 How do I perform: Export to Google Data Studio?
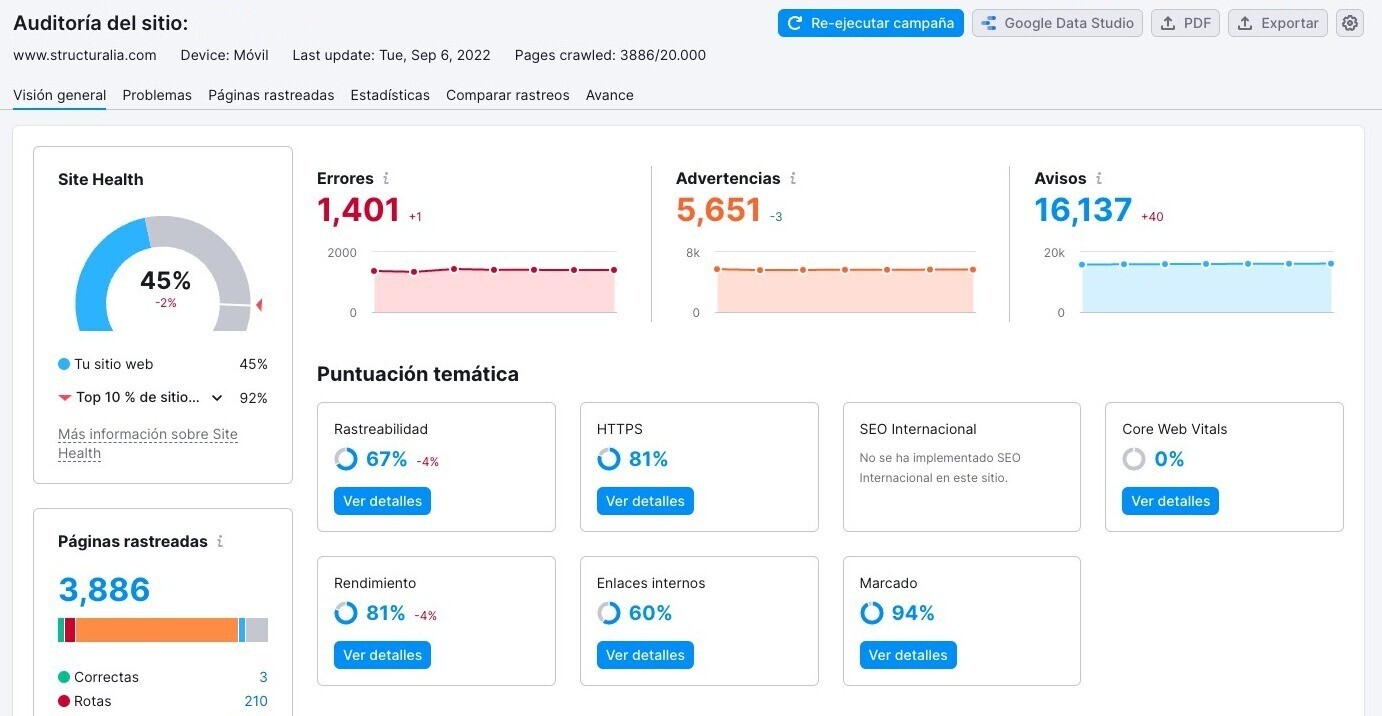point(1058,23)
